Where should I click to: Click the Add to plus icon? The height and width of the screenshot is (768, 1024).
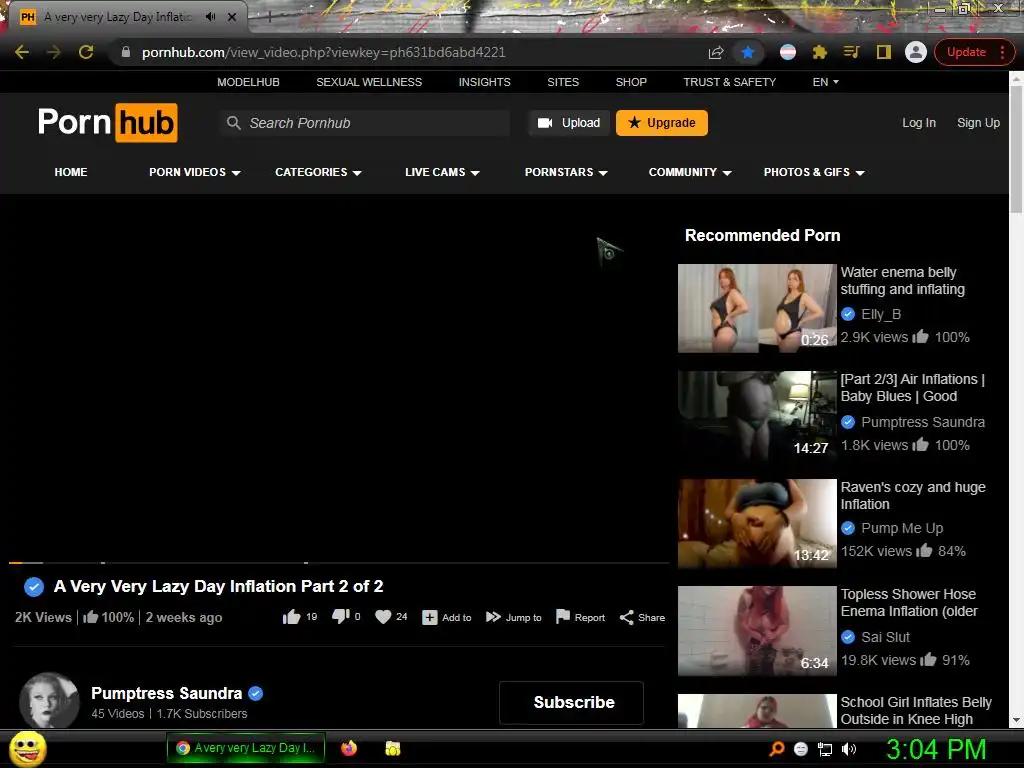pos(430,617)
